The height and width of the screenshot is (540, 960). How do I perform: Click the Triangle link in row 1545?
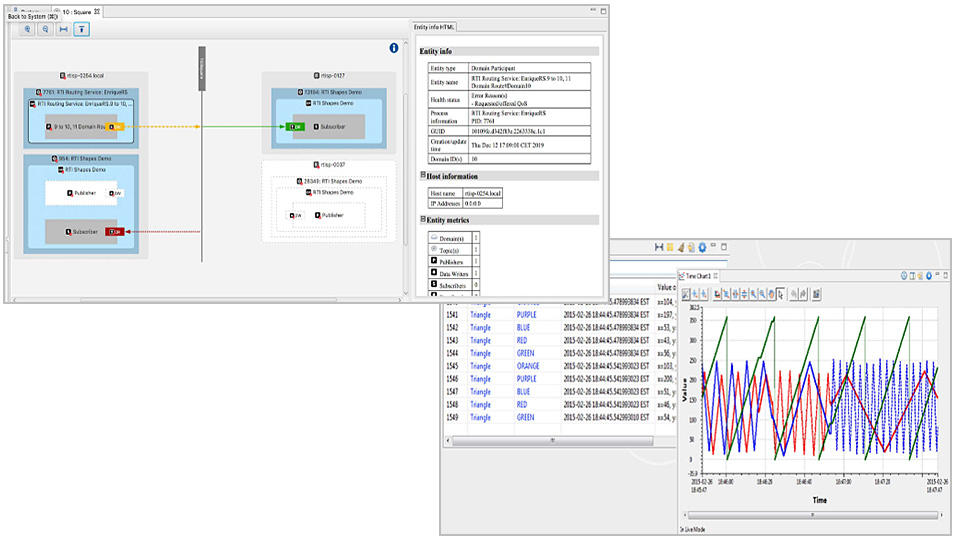[481, 366]
